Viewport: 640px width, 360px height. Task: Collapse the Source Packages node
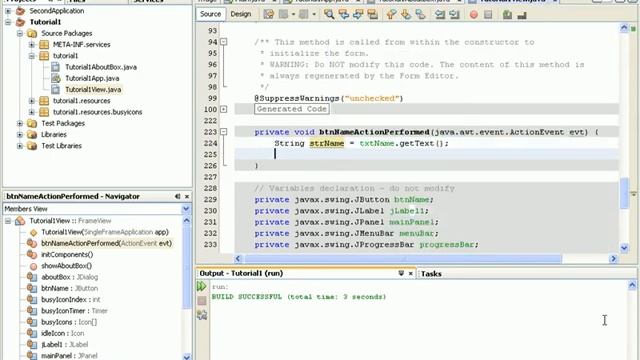click(20, 33)
